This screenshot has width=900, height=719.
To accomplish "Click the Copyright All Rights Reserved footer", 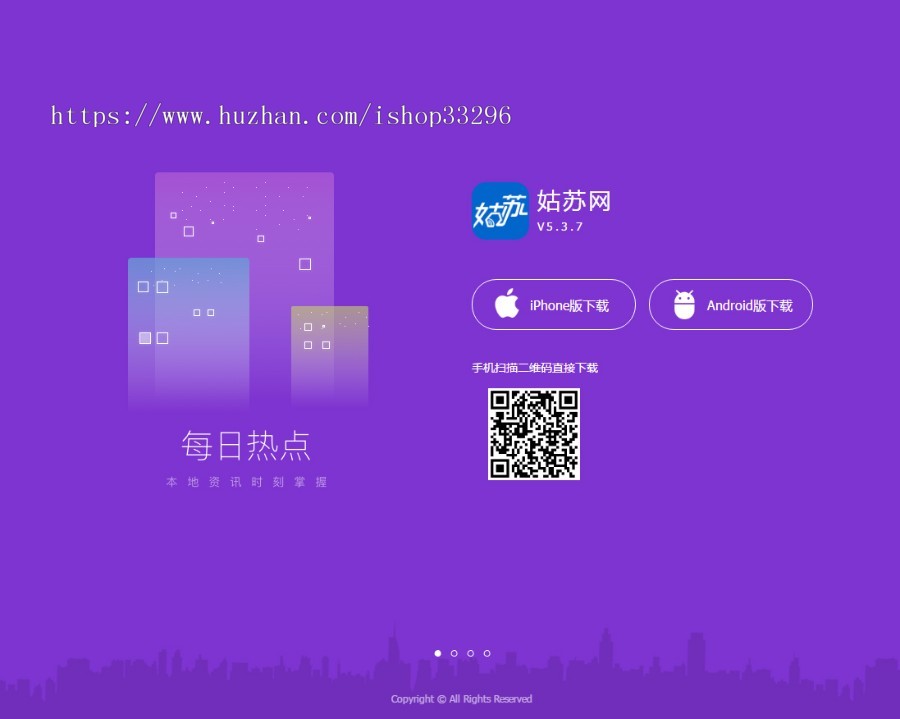I will coord(461,699).
